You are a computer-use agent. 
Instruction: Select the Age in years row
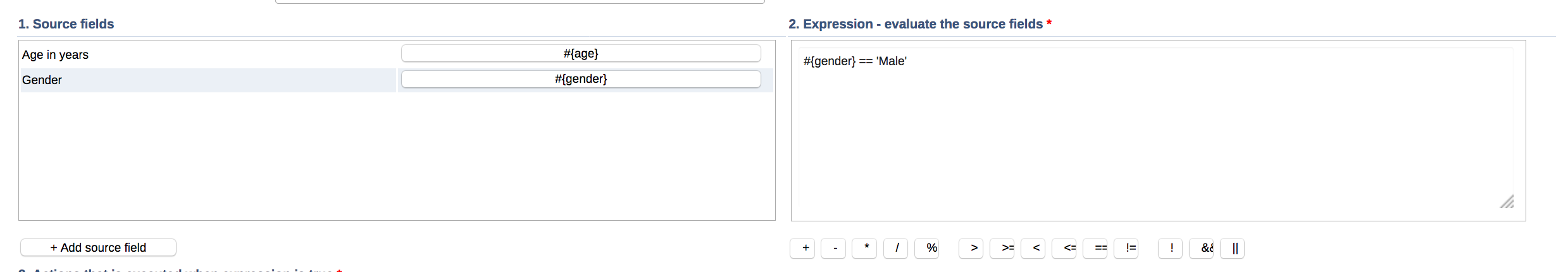(208, 55)
